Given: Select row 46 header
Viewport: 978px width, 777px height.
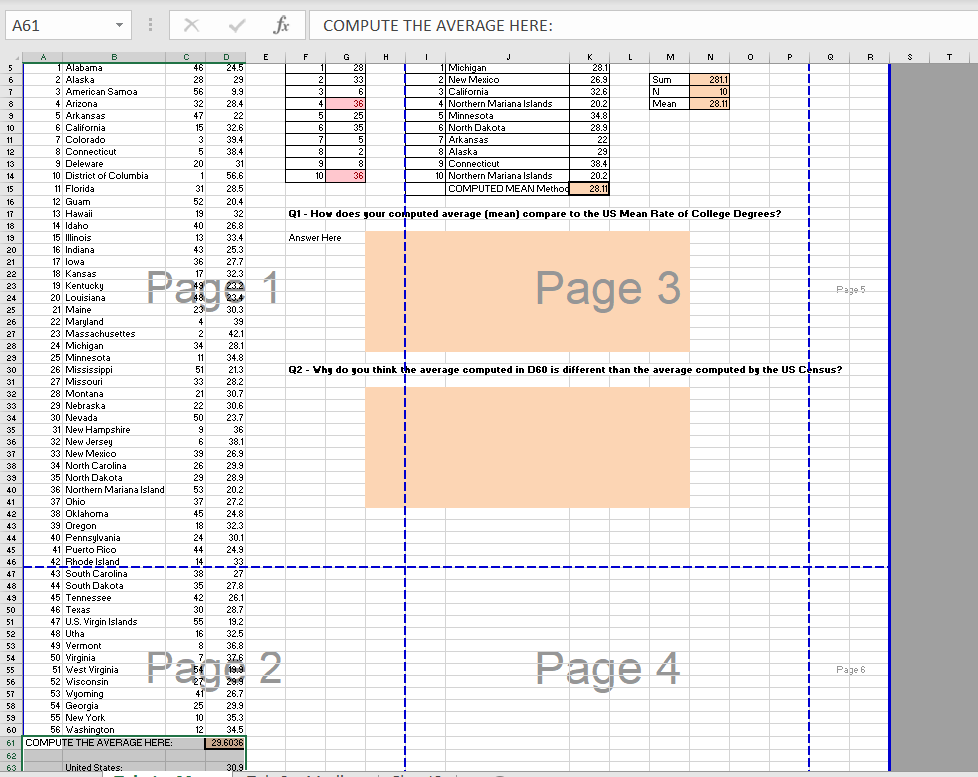Looking at the screenshot, I should point(11,562).
